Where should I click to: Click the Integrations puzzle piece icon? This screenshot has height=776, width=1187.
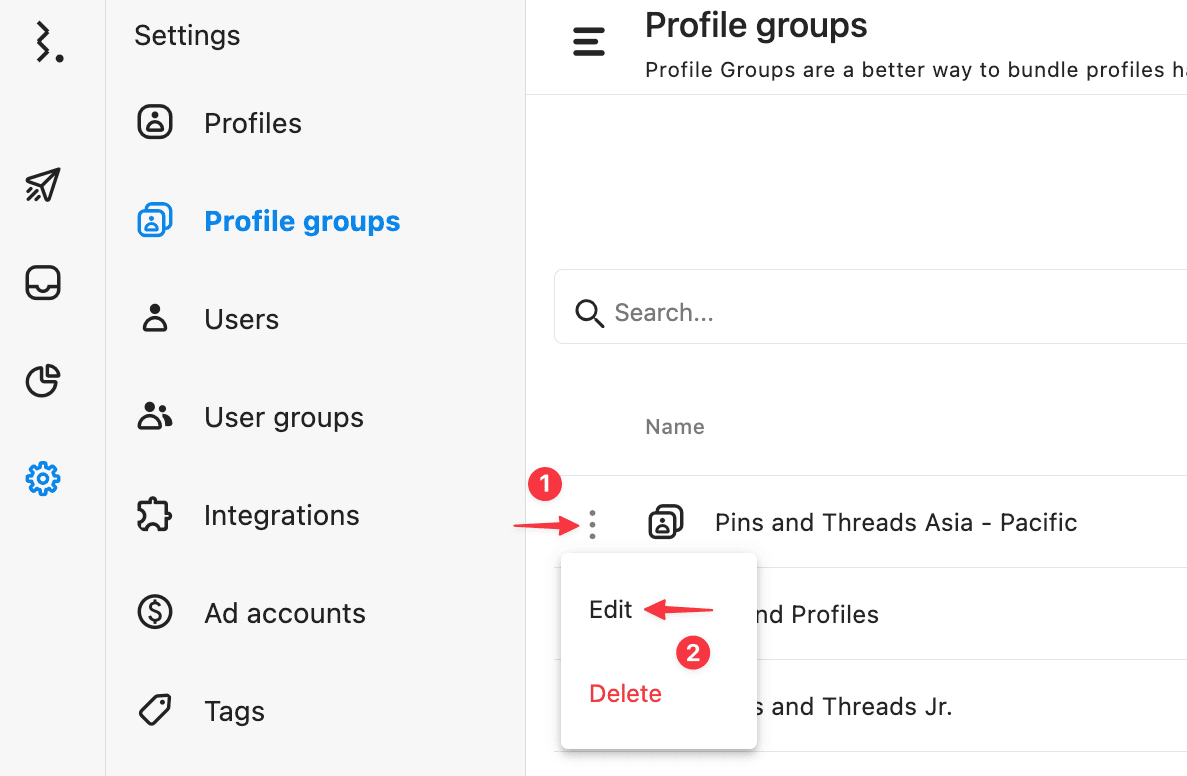click(155, 515)
